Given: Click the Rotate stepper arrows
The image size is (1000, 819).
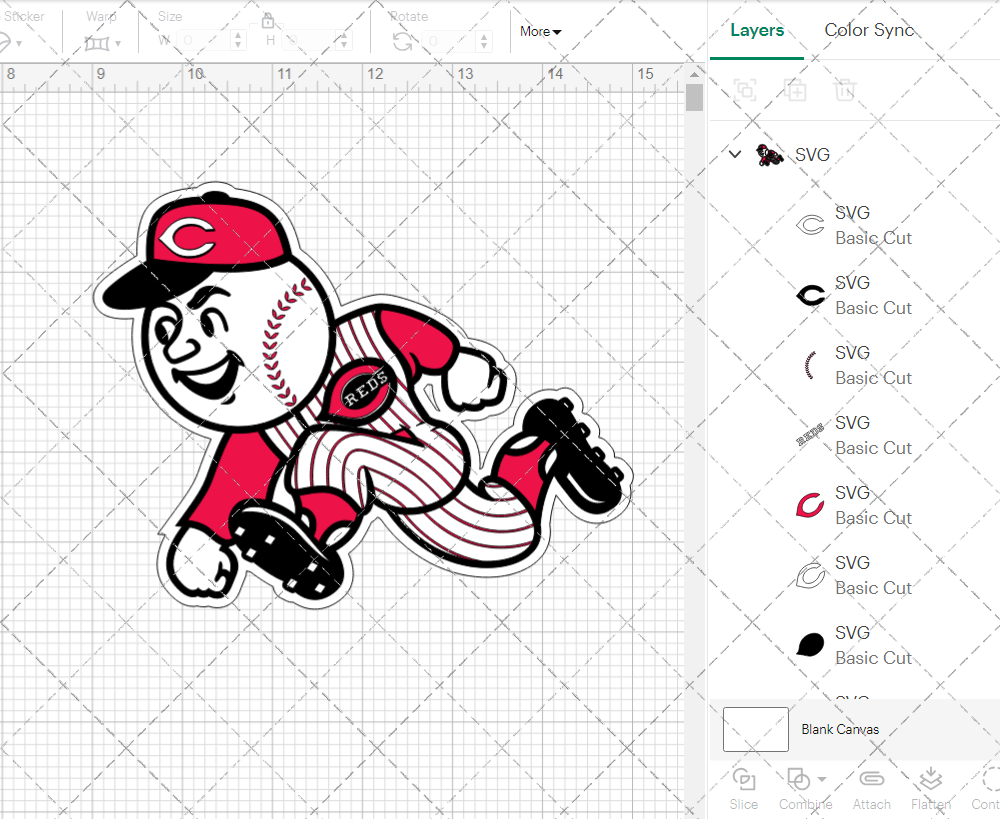Looking at the screenshot, I should click(x=484, y=41).
